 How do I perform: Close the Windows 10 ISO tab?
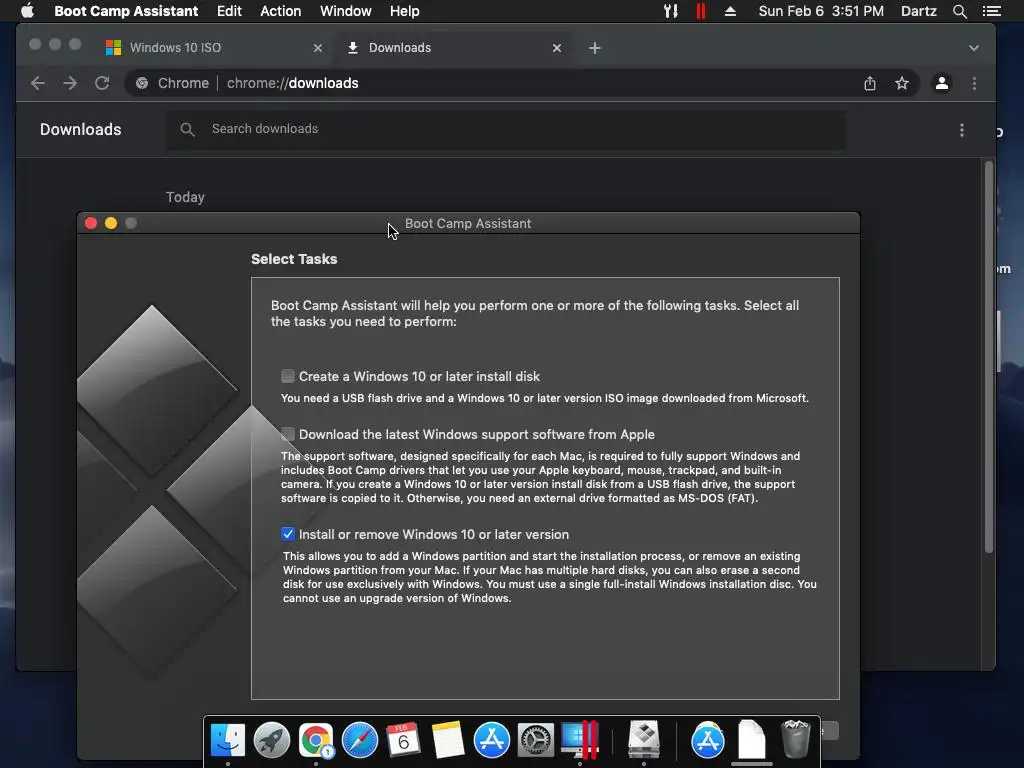[x=318, y=48]
